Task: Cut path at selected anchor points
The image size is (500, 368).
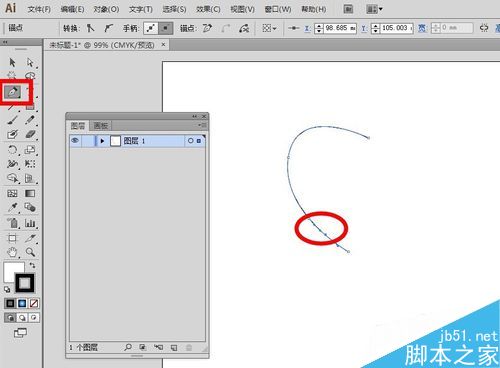Action: (x=244, y=28)
